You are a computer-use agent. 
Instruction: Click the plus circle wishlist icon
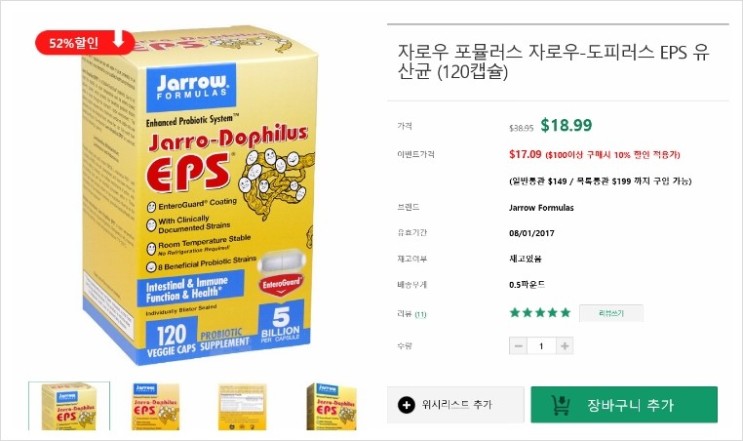pos(406,405)
